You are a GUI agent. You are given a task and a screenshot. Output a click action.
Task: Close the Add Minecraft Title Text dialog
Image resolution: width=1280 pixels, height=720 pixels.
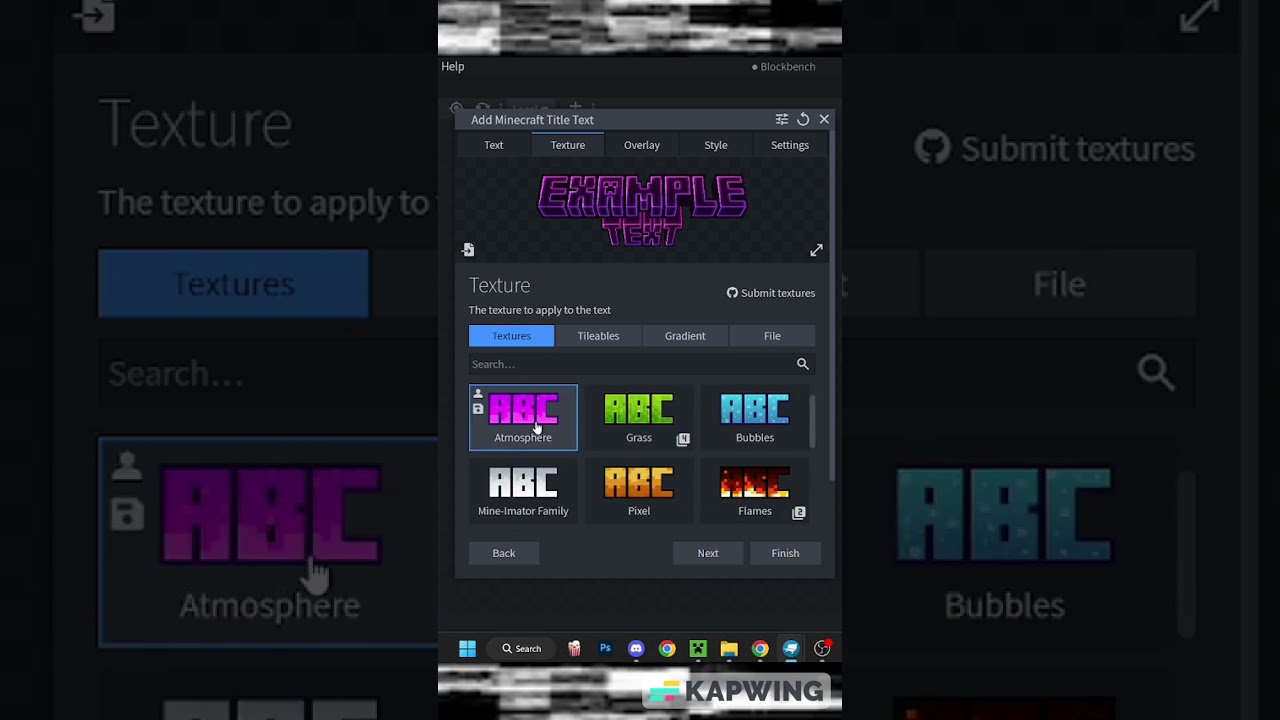coord(824,119)
